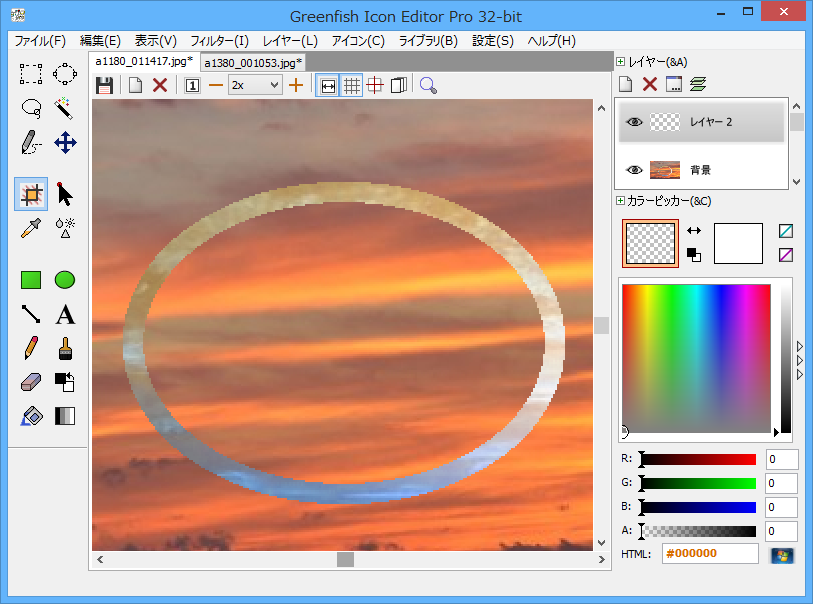Select the Text tool
The image size is (813, 604).
(65, 315)
